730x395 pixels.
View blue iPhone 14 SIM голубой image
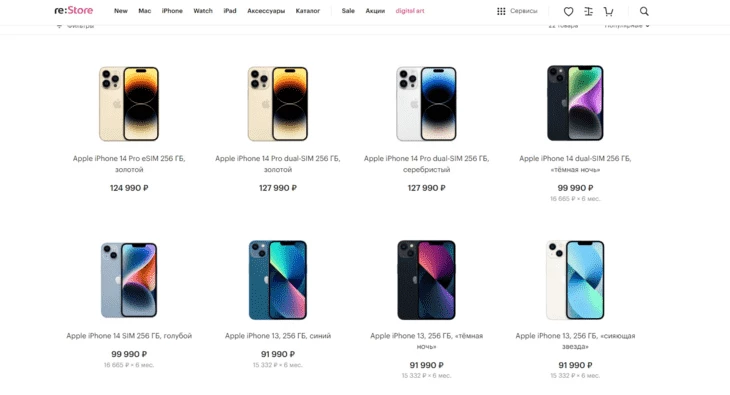pyautogui.click(x=129, y=280)
